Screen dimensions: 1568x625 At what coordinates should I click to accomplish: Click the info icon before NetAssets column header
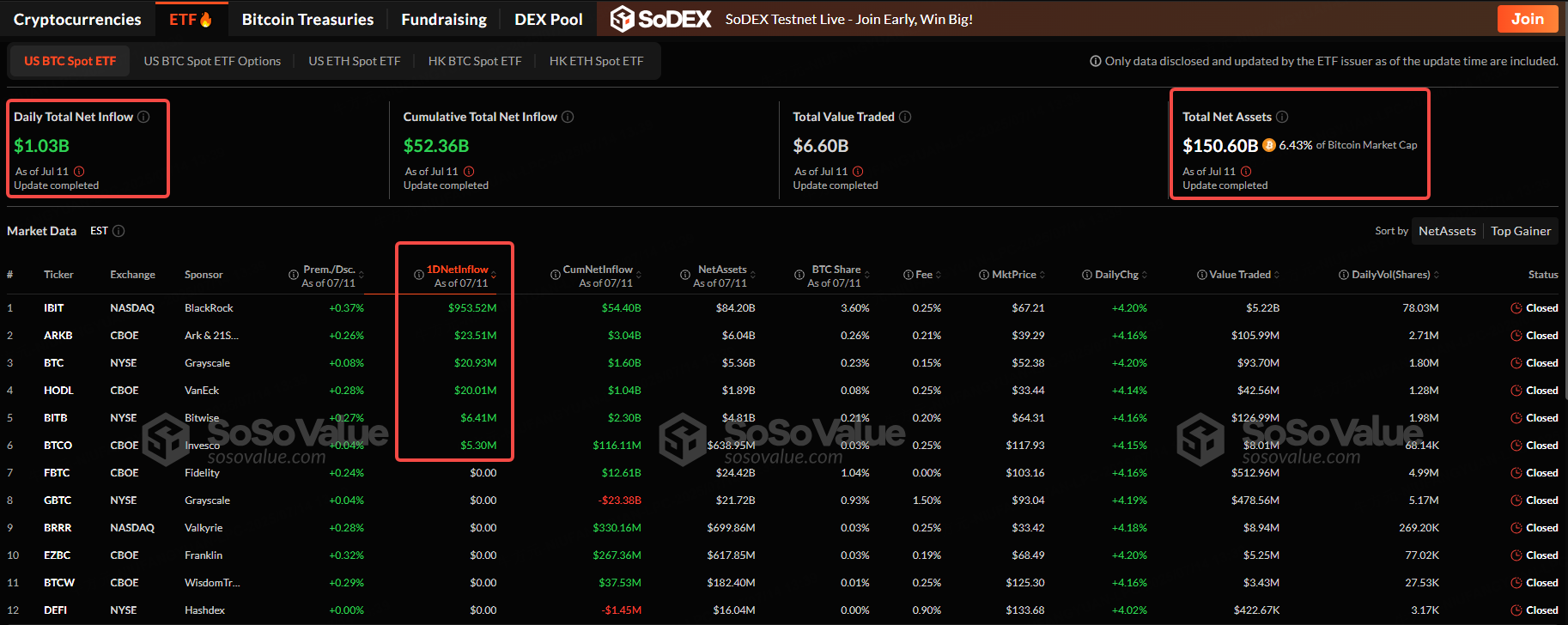click(x=685, y=275)
